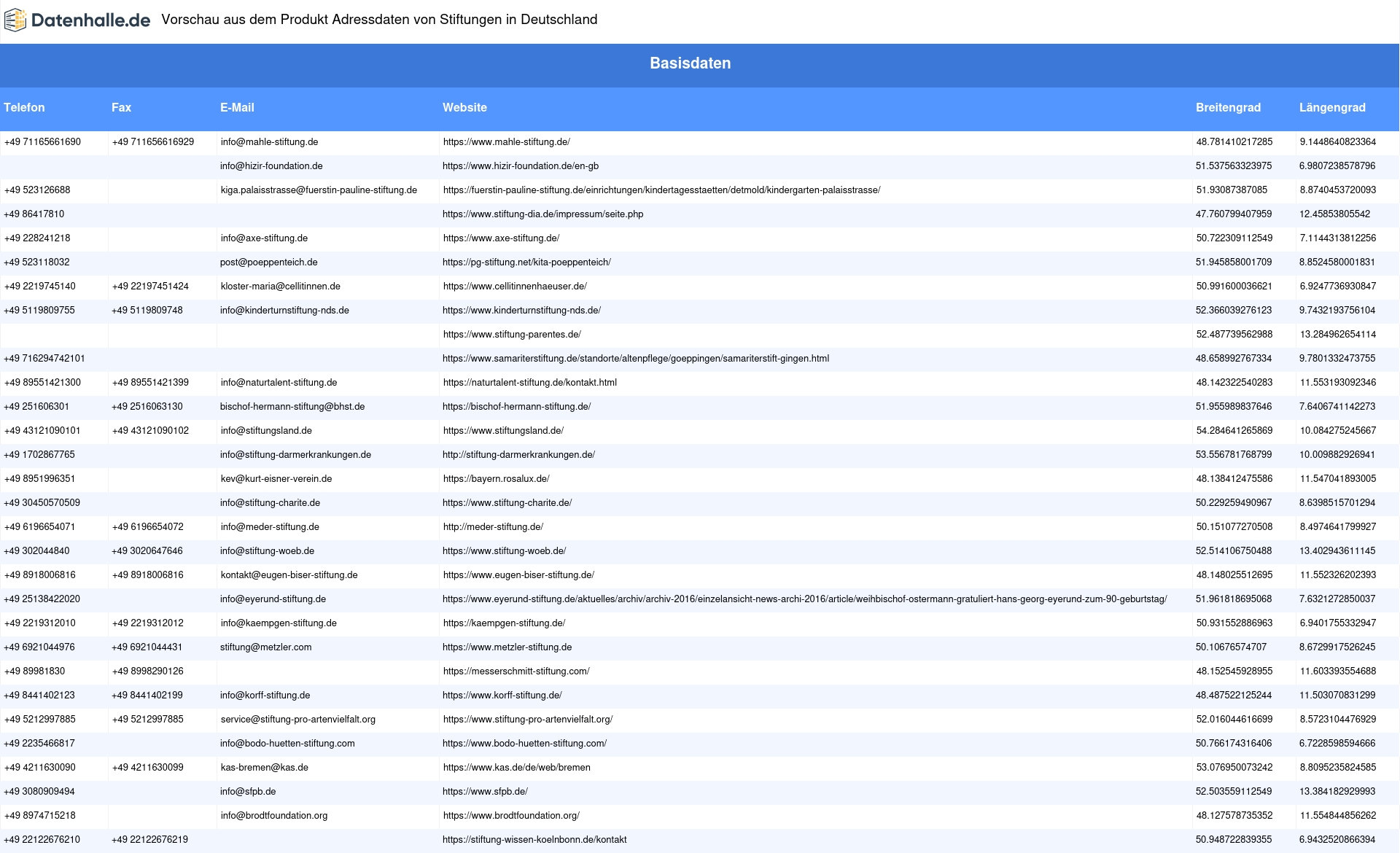Click phone number +49 30450570509

tap(42, 503)
